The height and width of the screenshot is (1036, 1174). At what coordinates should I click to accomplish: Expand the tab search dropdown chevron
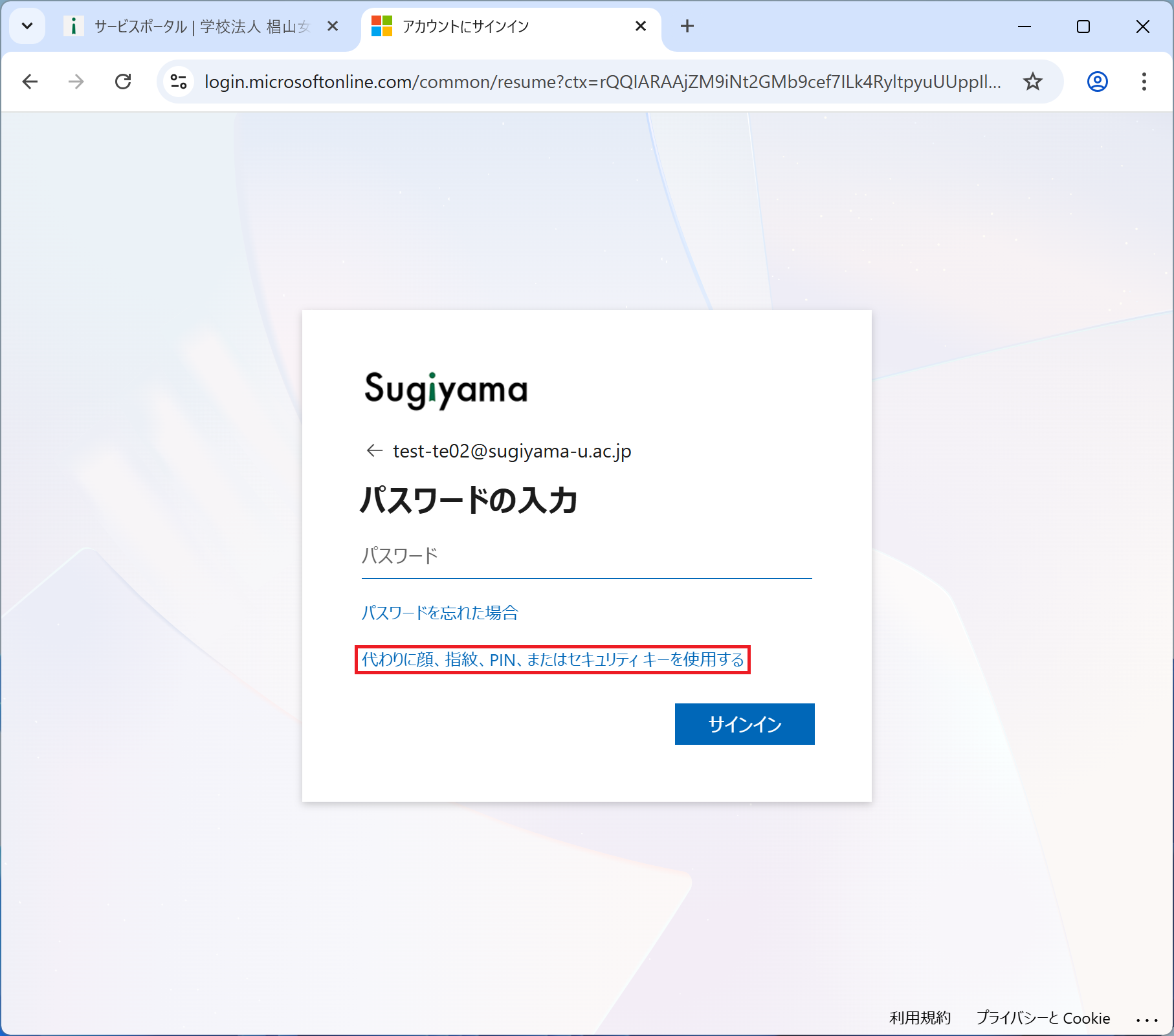(x=27, y=26)
